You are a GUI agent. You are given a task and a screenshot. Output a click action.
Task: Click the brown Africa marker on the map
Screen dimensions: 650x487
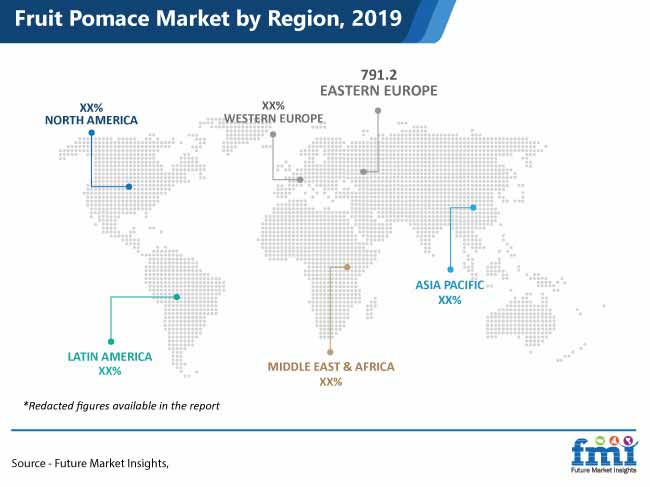[x=347, y=267]
